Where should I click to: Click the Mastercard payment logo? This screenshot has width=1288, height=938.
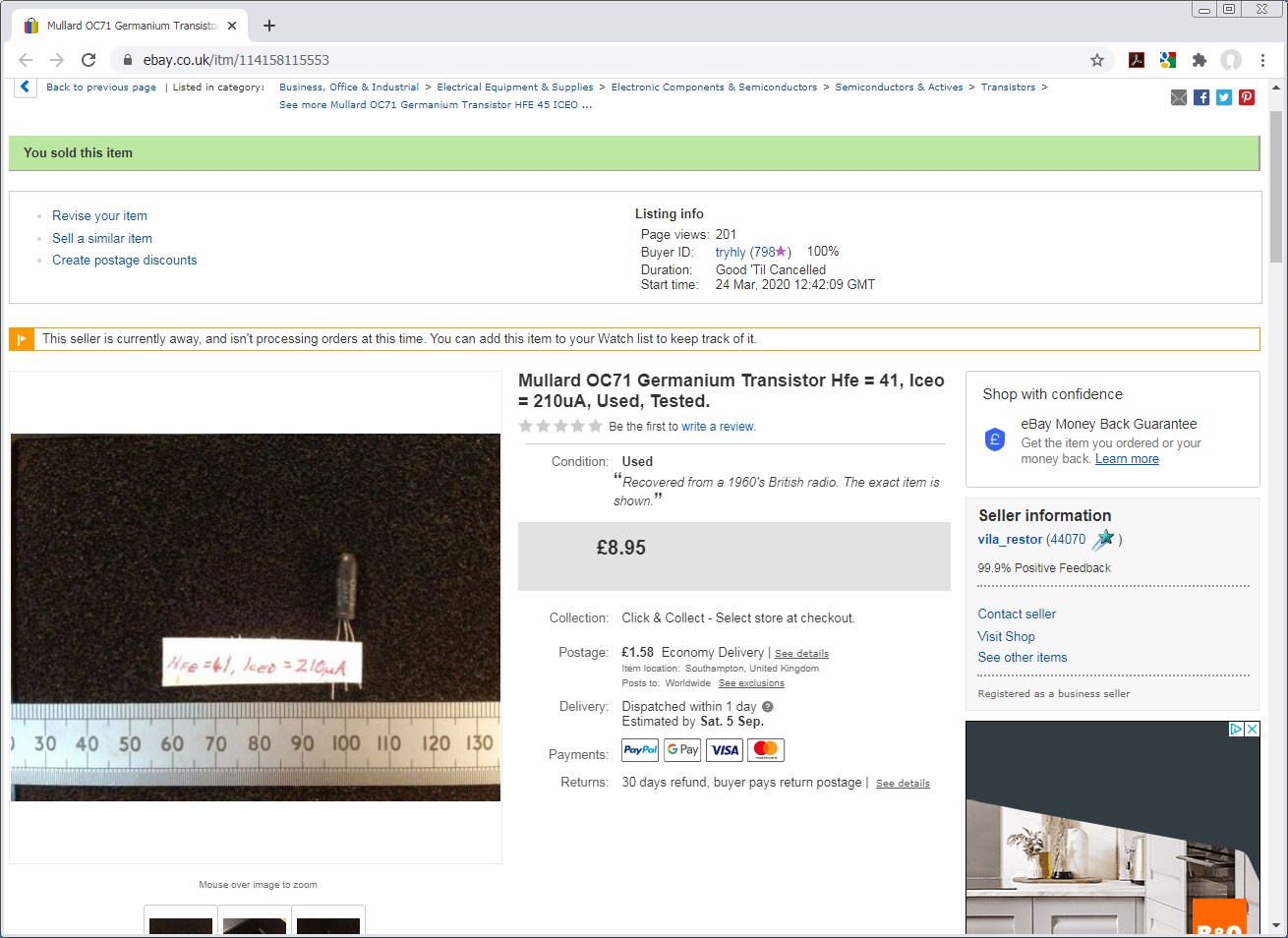pyautogui.click(x=766, y=750)
